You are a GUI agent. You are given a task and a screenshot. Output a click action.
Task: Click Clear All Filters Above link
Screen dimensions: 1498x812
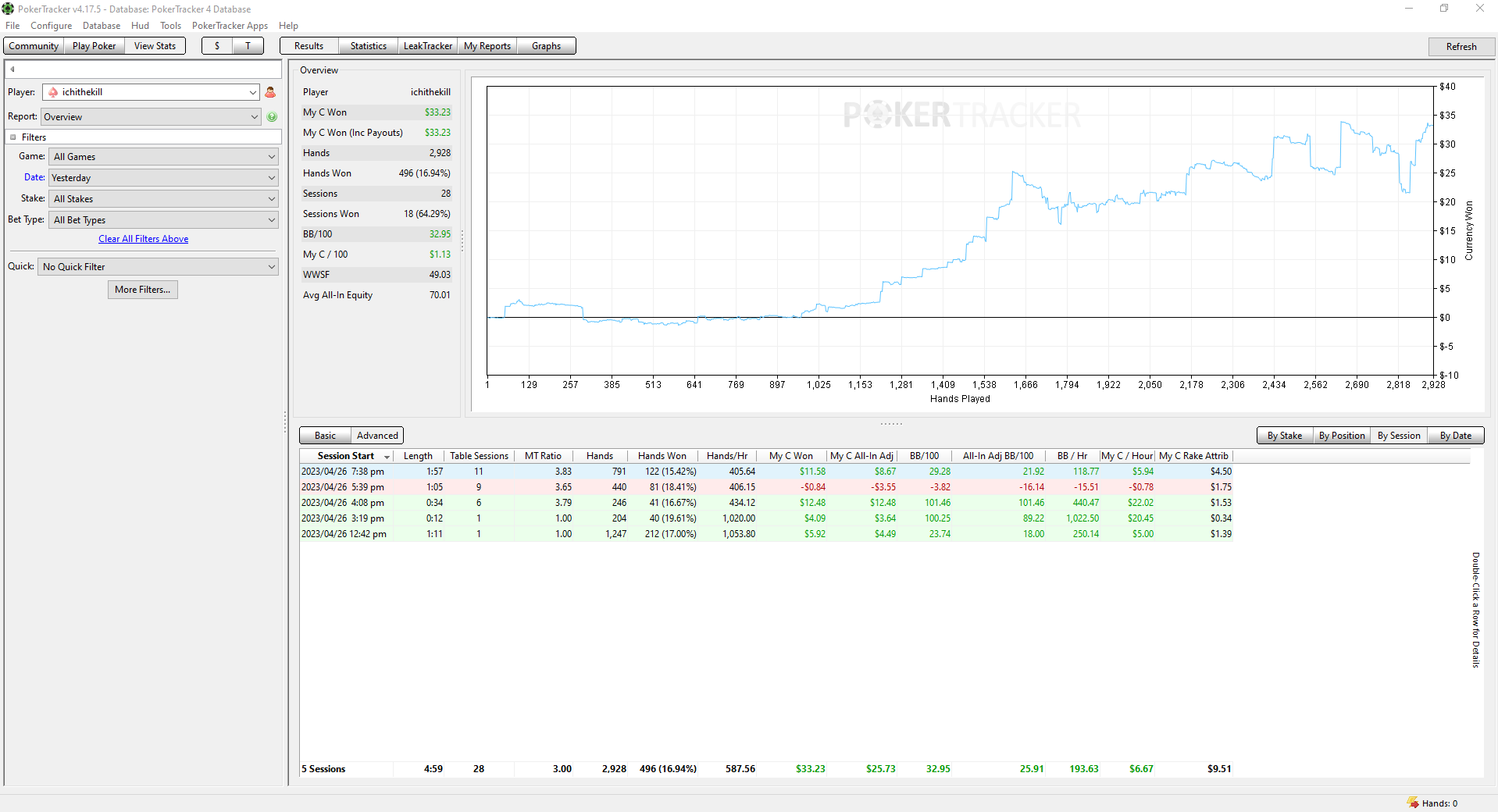click(x=144, y=239)
